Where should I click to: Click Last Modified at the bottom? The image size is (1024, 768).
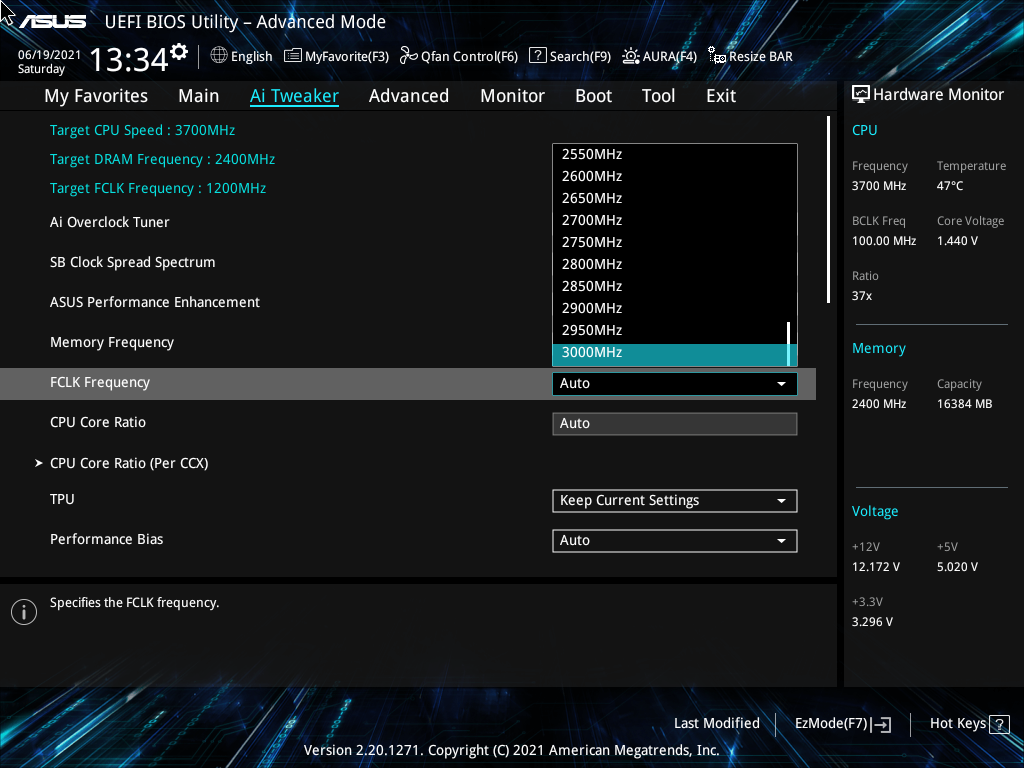(716, 723)
